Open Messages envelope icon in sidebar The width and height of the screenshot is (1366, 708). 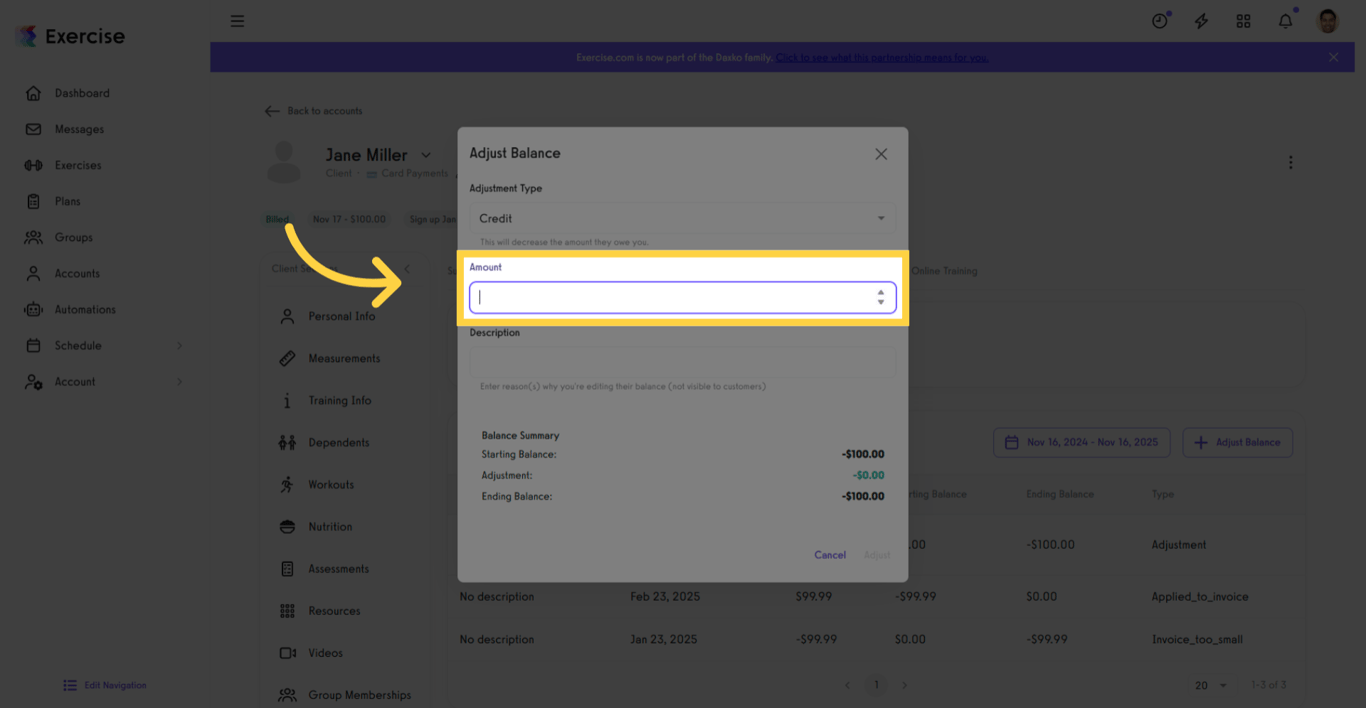click(x=33, y=129)
